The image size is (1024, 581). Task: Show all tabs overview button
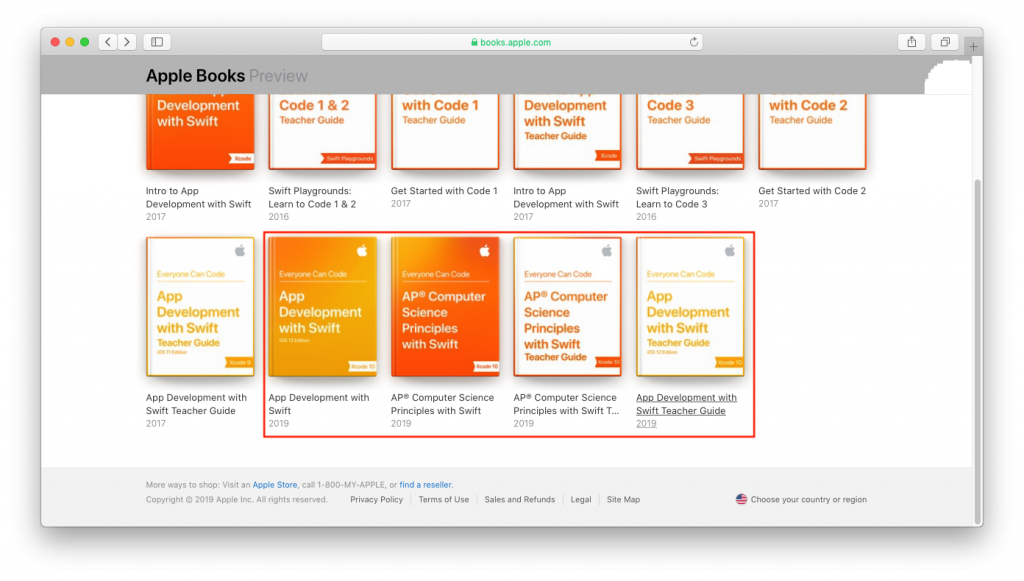click(945, 42)
